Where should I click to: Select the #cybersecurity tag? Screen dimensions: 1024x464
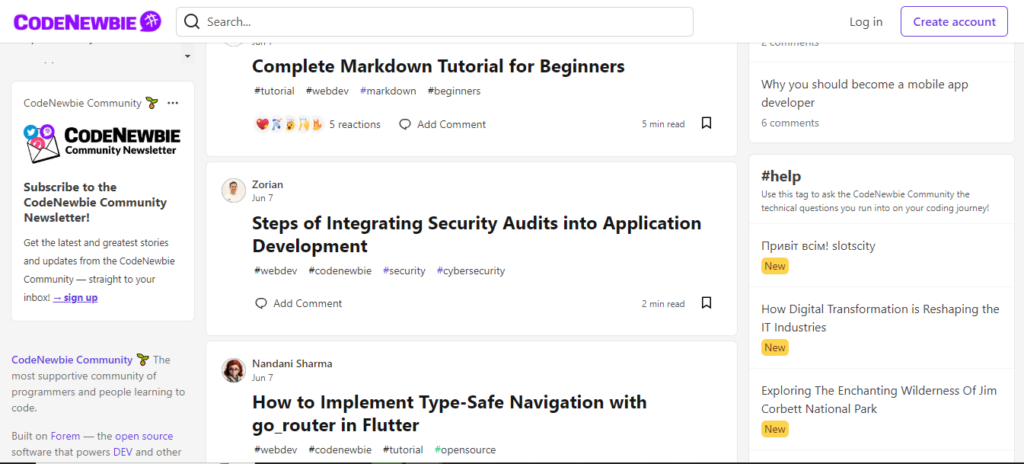pos(471,271)
